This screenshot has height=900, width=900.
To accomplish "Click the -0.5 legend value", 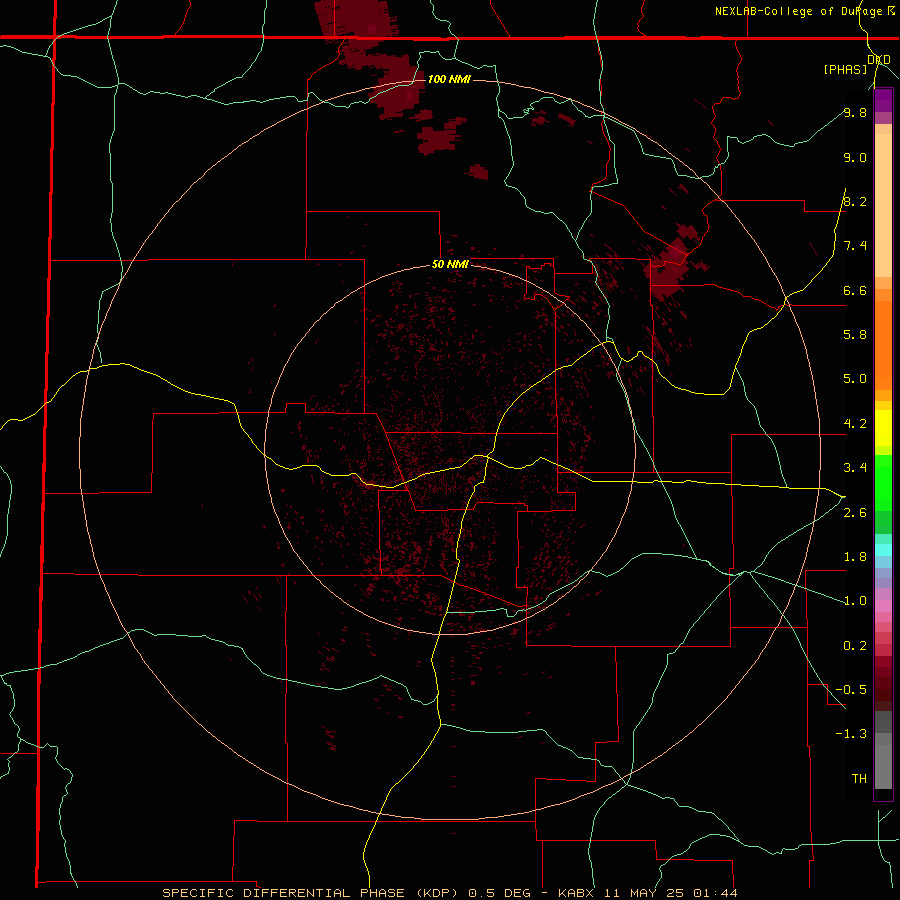I will pos(851,690).
